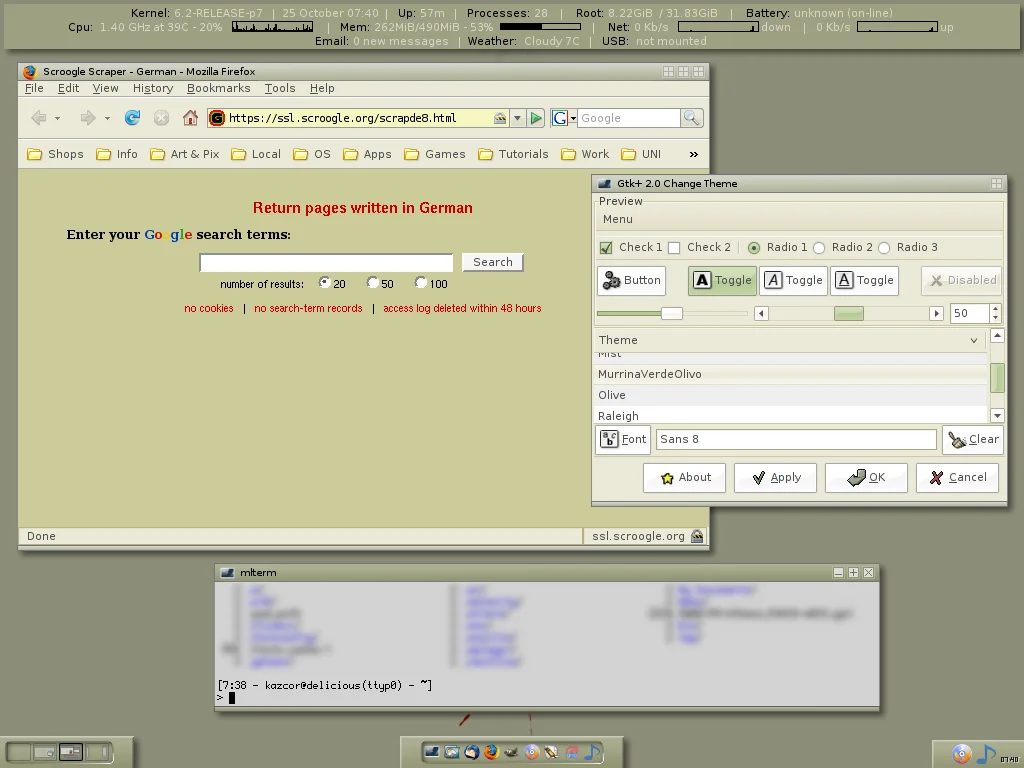Click the site icon in the URL bar

point(217,118)
